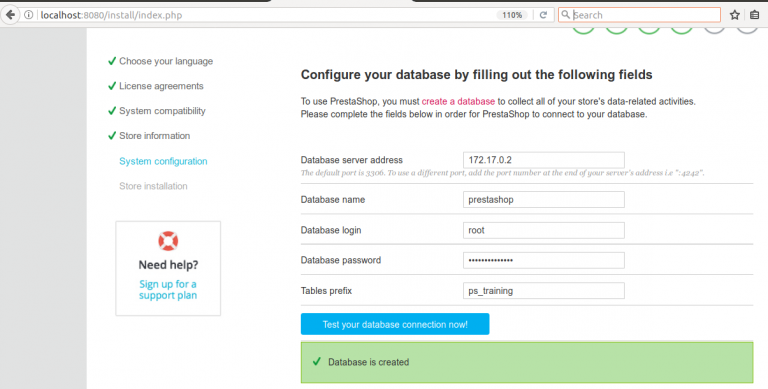768x389 pixels.
Task: Select "System configuration" step
Action: [163, 161]
